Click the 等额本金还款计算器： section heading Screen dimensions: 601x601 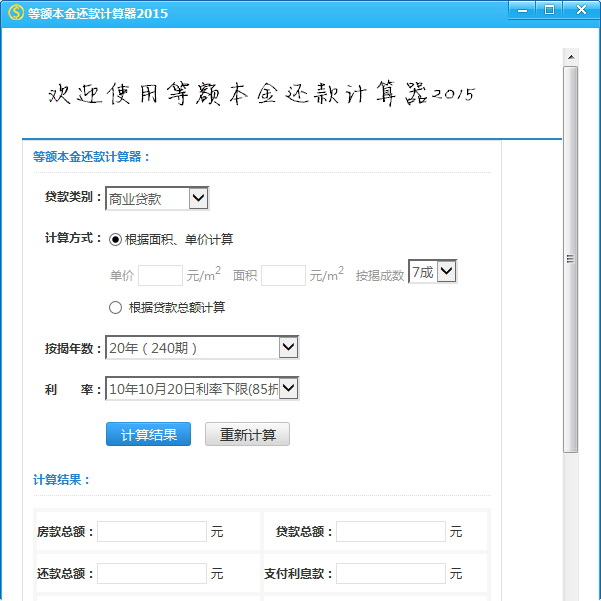tap(91, 156)
